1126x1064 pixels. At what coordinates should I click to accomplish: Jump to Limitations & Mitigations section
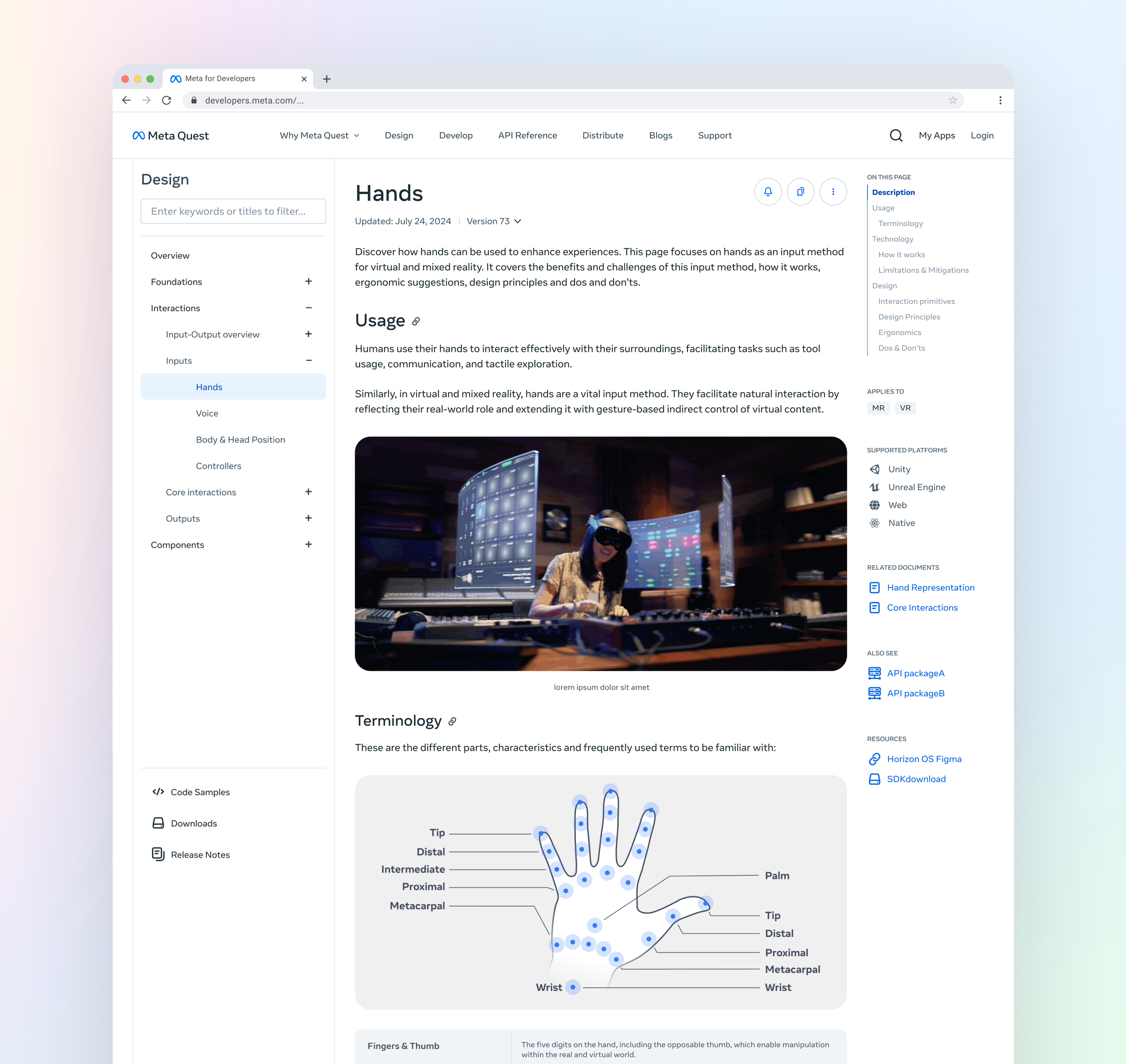coord(923,270)
